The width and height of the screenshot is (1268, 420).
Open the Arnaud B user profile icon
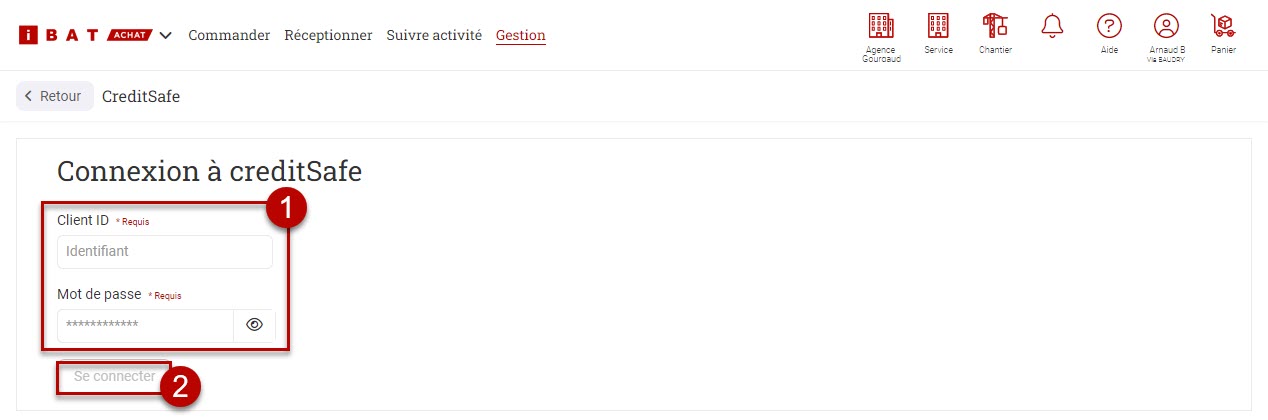click(1166, 27)
